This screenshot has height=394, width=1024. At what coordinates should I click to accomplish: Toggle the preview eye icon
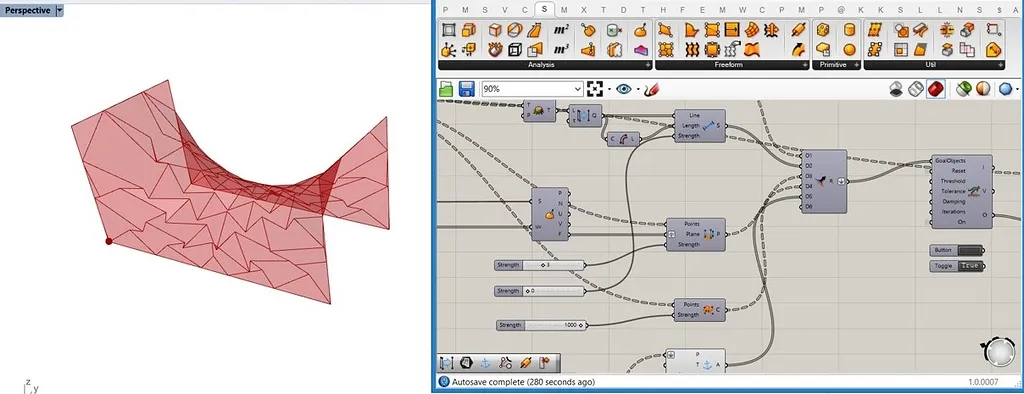pos(624,89)
